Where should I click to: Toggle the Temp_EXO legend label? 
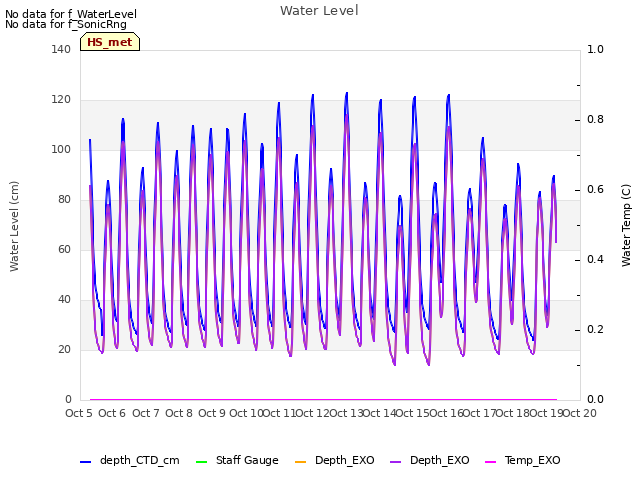tap(532, 460)
